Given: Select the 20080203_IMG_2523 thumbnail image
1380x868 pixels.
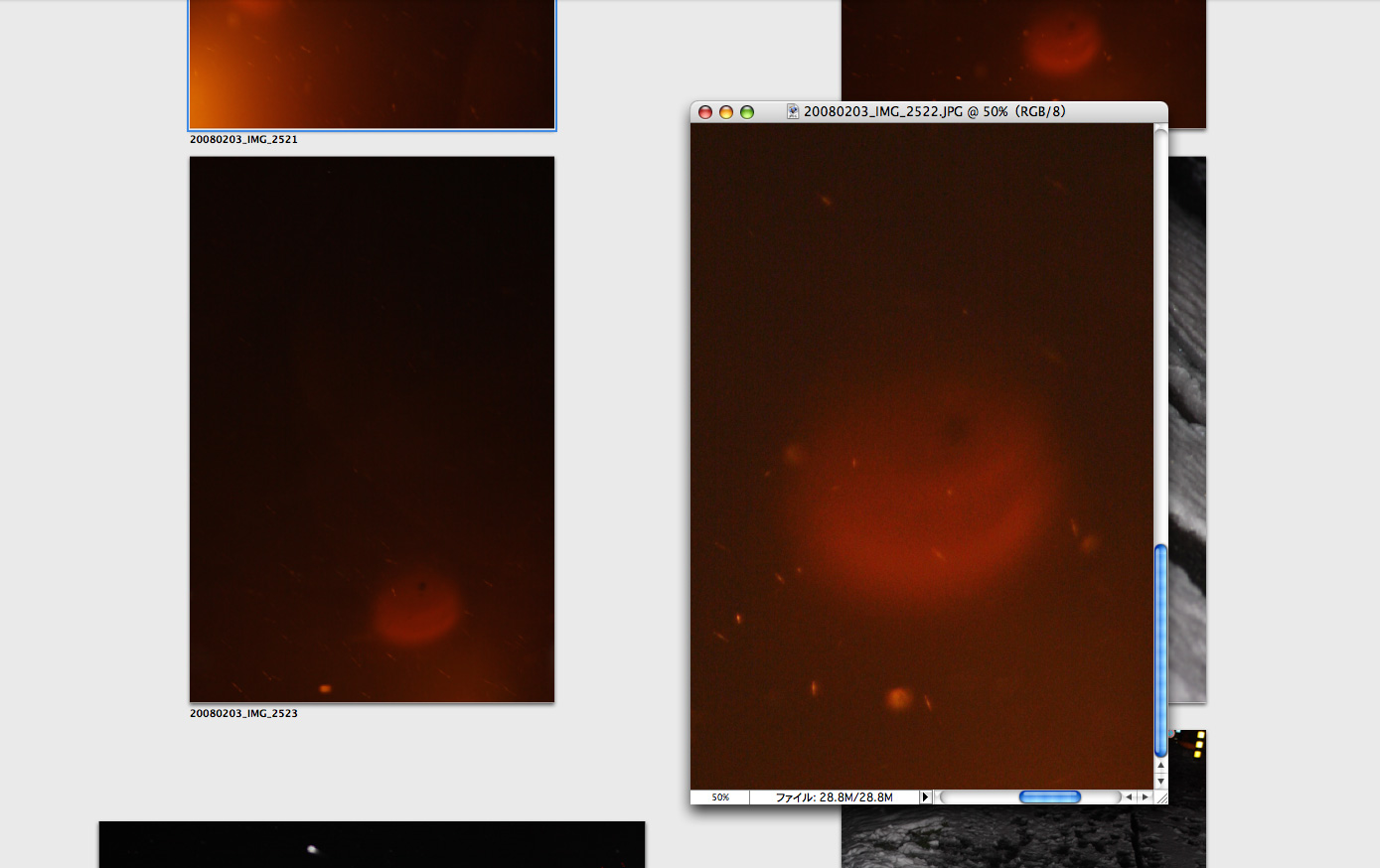Looking at the screenshot, I should click(x=372, y=429).
